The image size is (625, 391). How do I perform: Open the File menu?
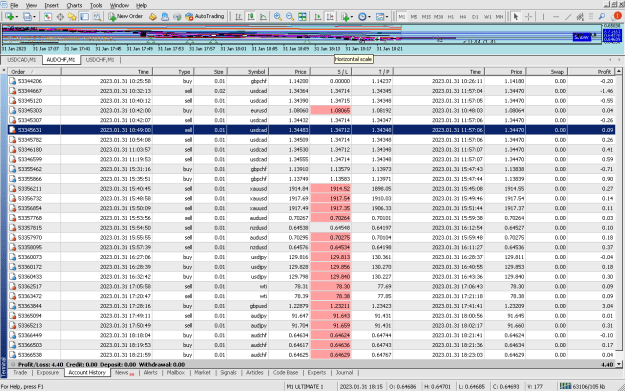[14, 6]
